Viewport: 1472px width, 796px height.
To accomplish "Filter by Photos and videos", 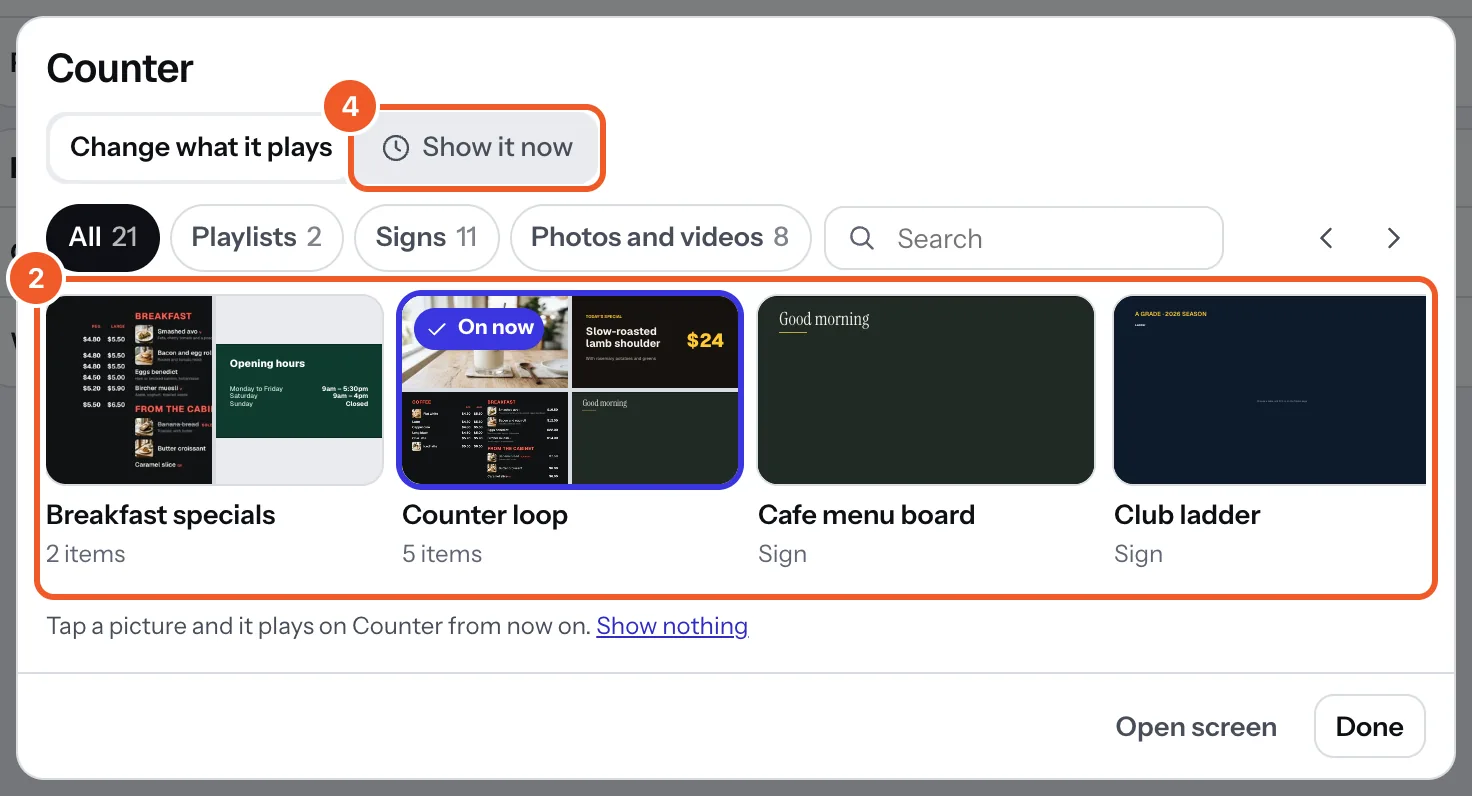I will click(x=660, y=238).
